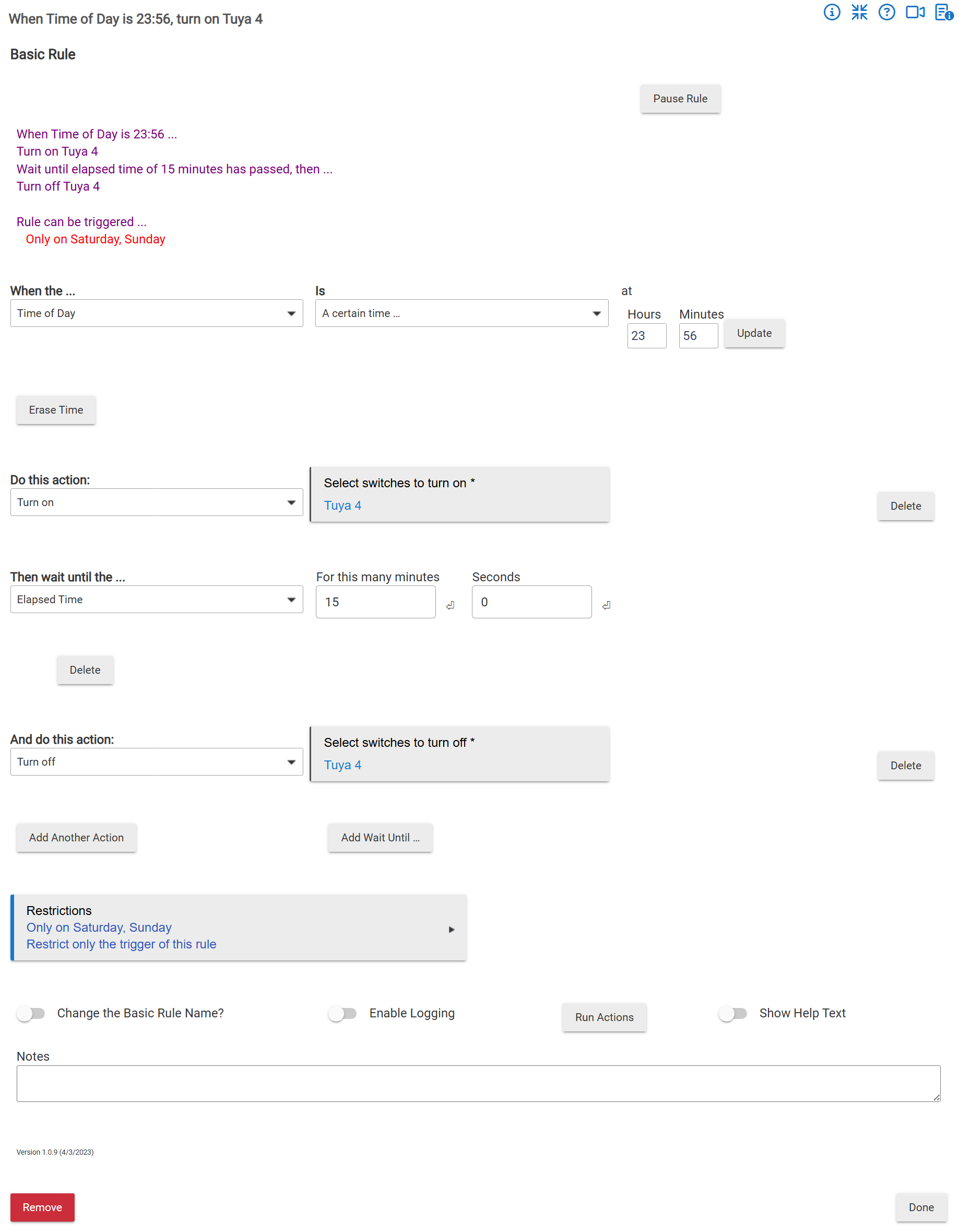
Task: Delete the Turn off Tuya 4 action
Action: coord(905,766)
